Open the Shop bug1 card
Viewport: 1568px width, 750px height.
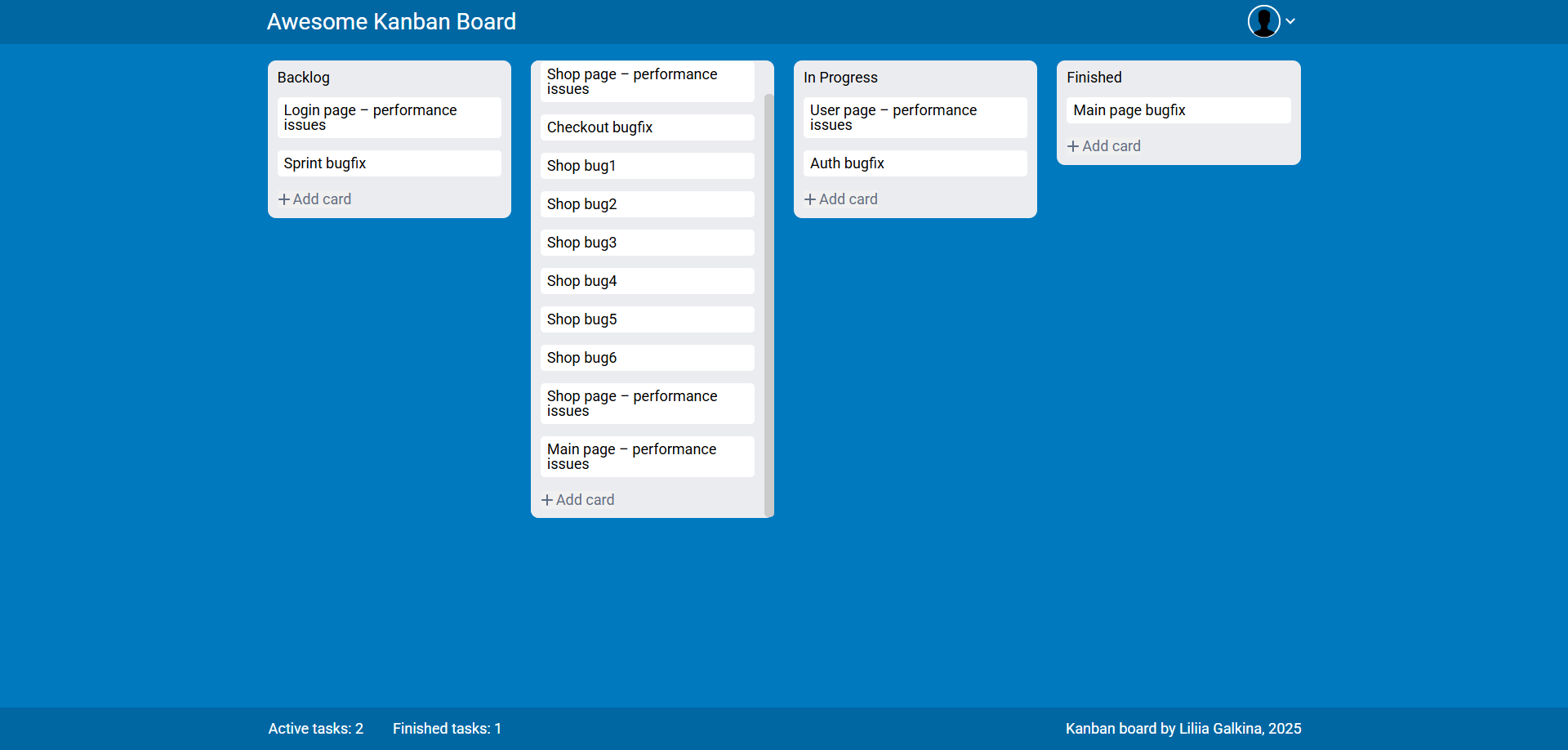point(647,166)
